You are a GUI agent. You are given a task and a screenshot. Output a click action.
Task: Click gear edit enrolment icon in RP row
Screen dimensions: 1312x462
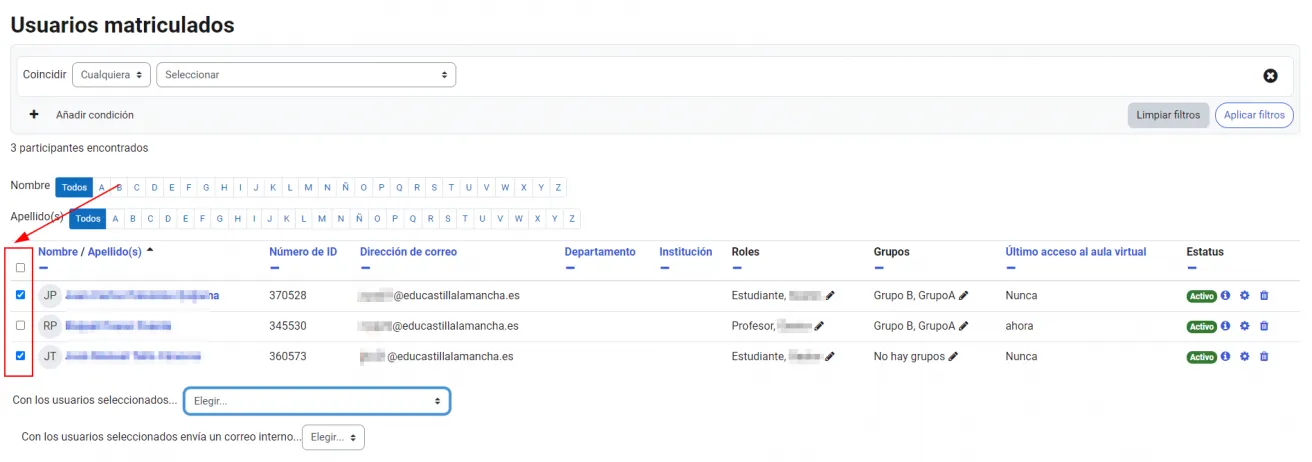point(1245,326)
